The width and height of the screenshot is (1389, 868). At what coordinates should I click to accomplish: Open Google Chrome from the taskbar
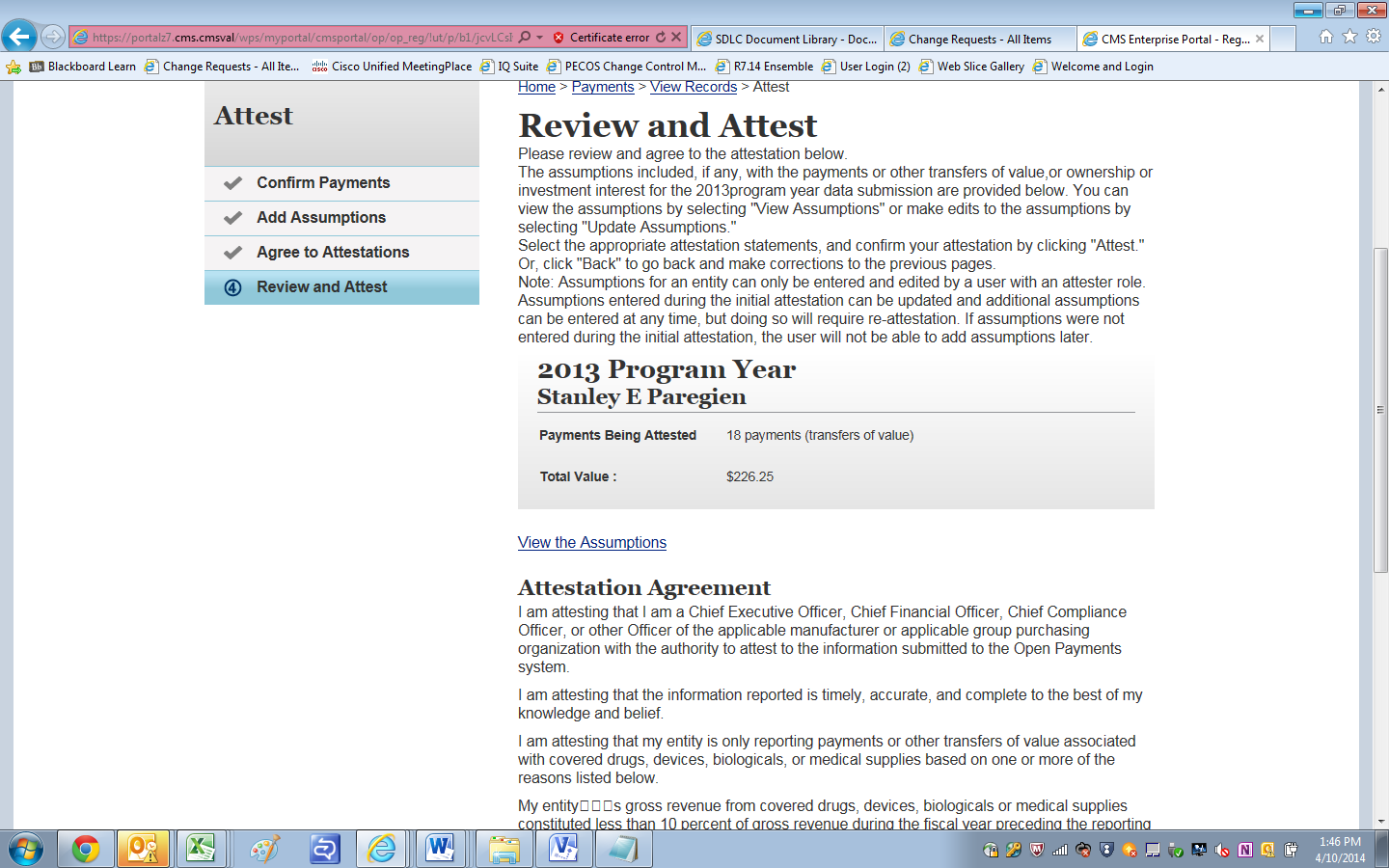pyautogui.click(x=86, y=849)
